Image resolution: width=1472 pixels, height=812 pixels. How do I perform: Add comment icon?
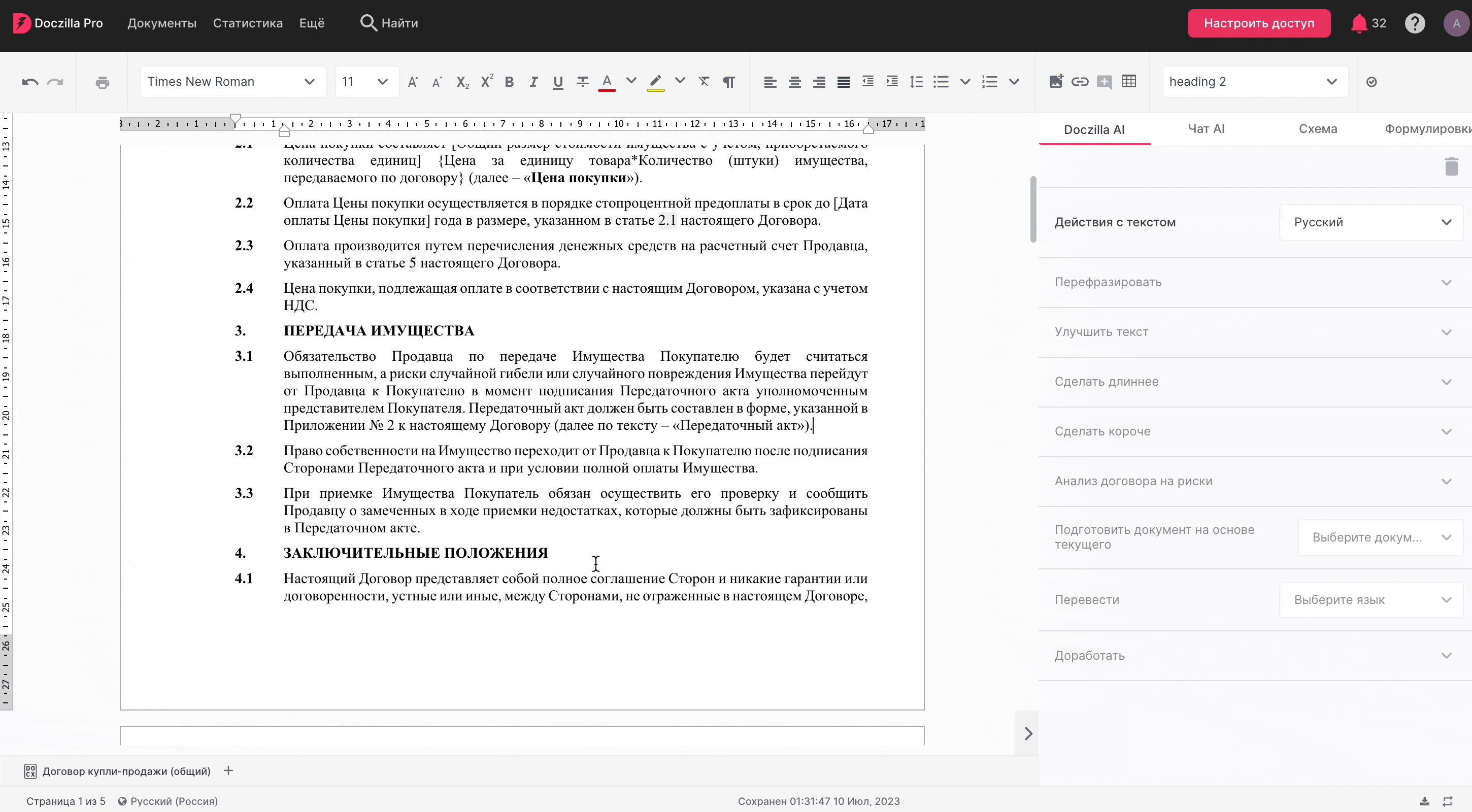pyautogui.click(x=1104, y=82)
